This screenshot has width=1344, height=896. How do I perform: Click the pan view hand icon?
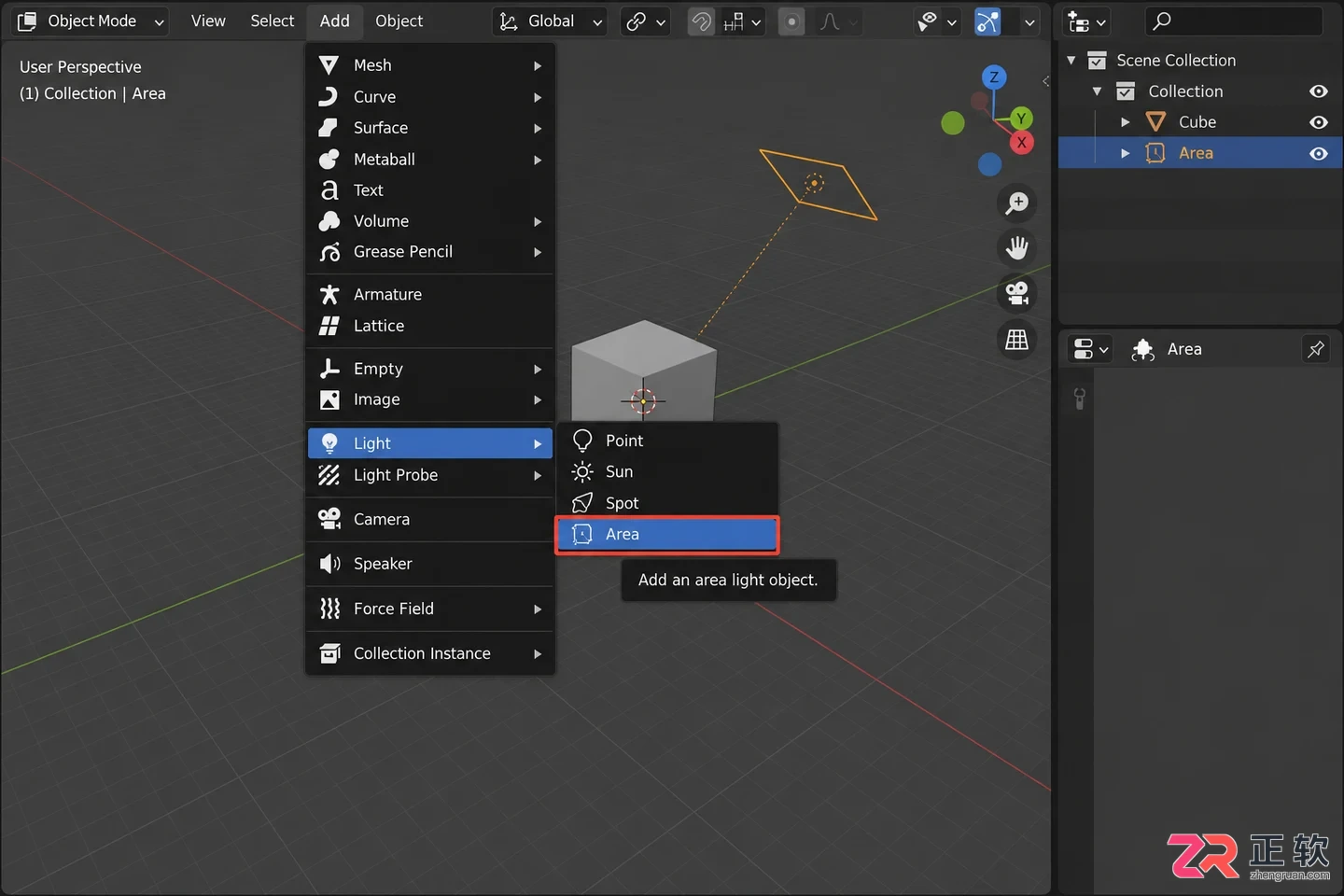(x=1017, y=248)
